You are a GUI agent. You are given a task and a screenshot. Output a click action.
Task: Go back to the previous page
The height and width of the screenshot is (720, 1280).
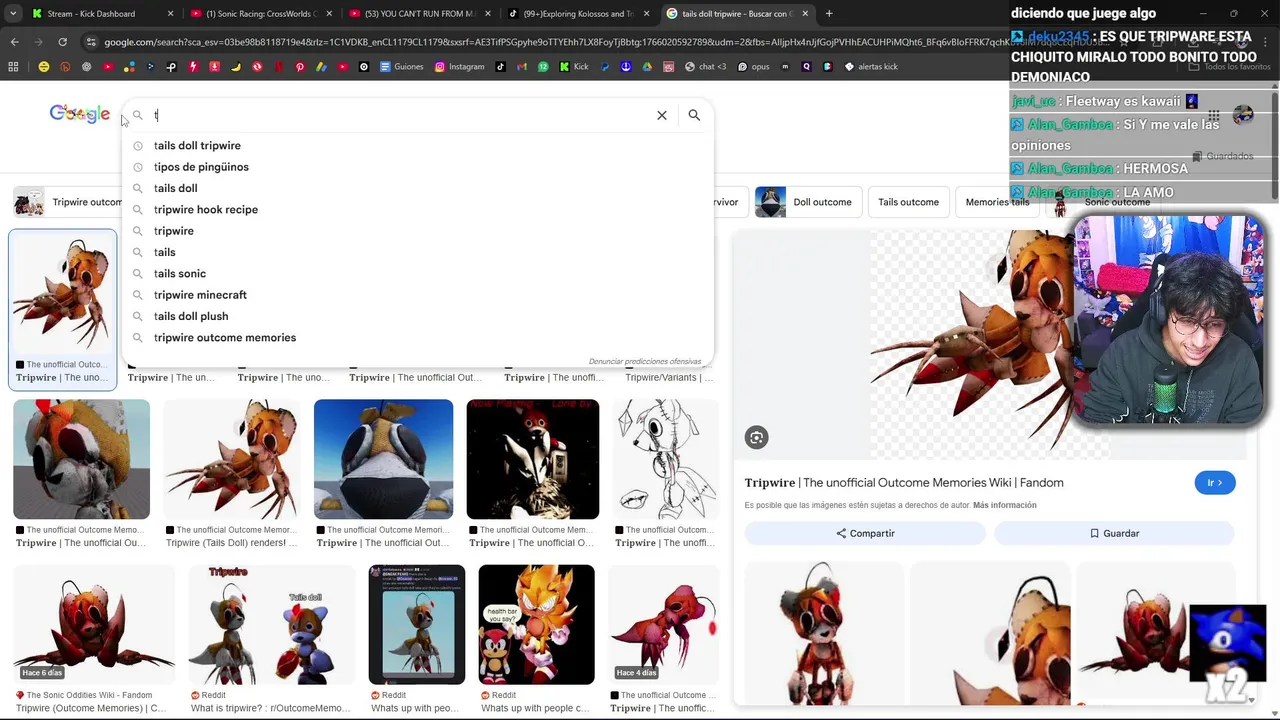[x=14, y=42]
